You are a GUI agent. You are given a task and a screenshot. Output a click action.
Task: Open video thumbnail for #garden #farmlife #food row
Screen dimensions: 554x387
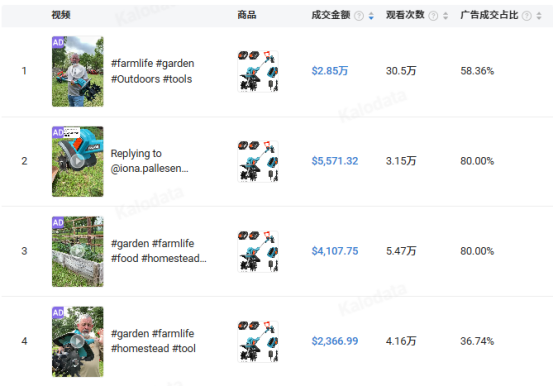78,252
